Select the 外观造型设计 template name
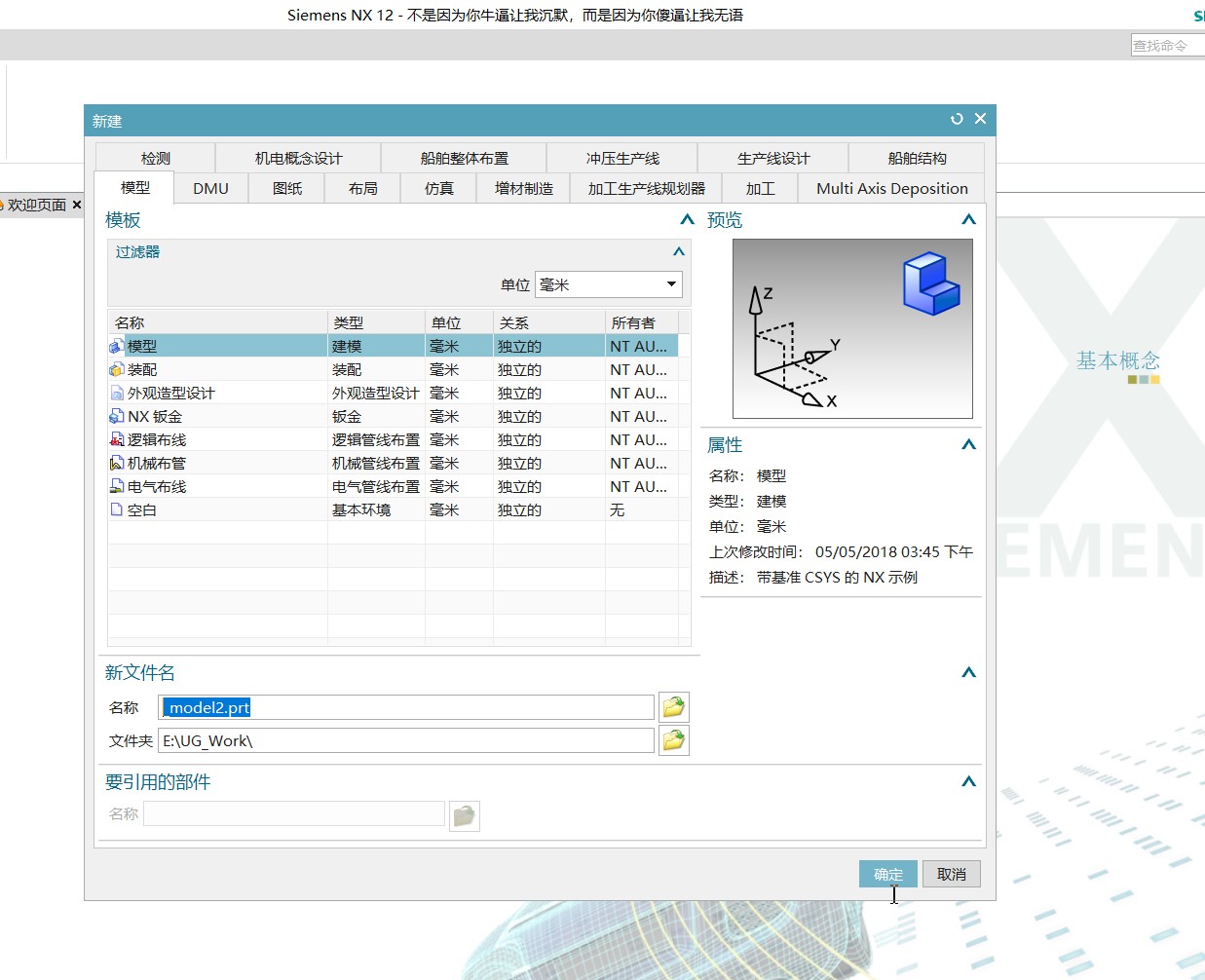The width and height of the screenshot is (1205, 980). pyautogui.click(x=171, y=393)
